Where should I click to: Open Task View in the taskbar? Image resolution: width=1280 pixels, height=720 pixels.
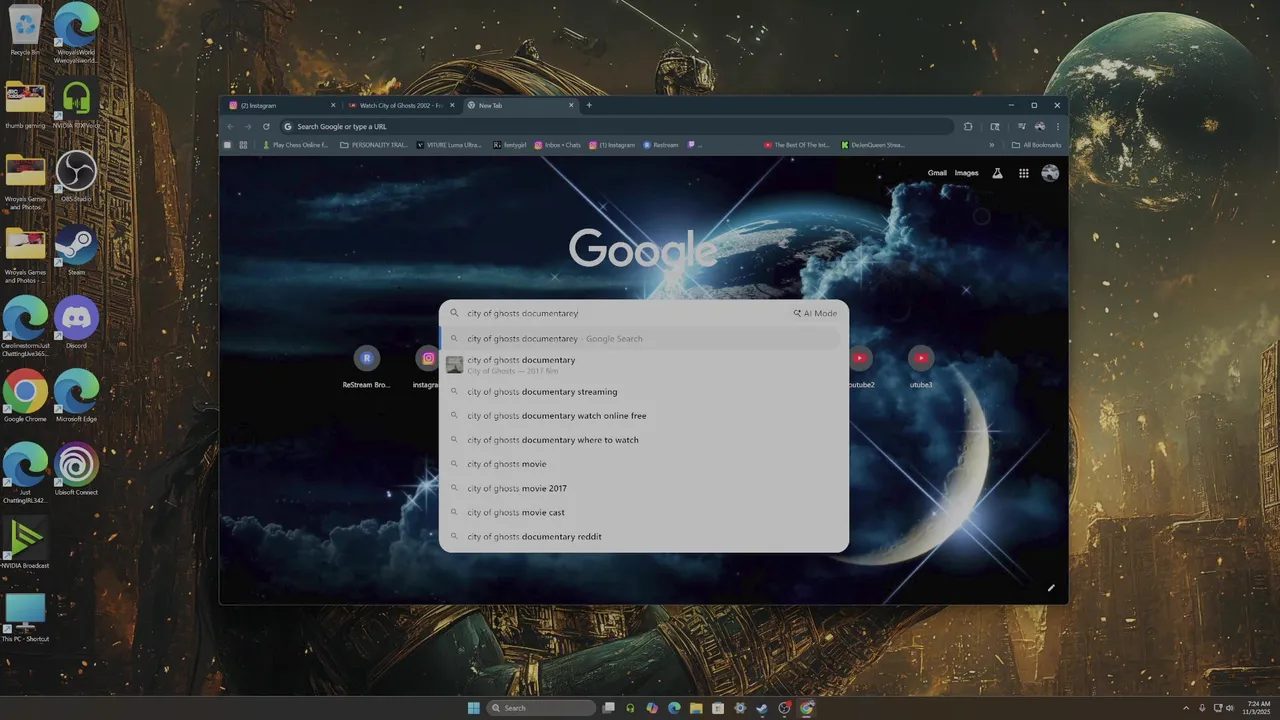608,708
